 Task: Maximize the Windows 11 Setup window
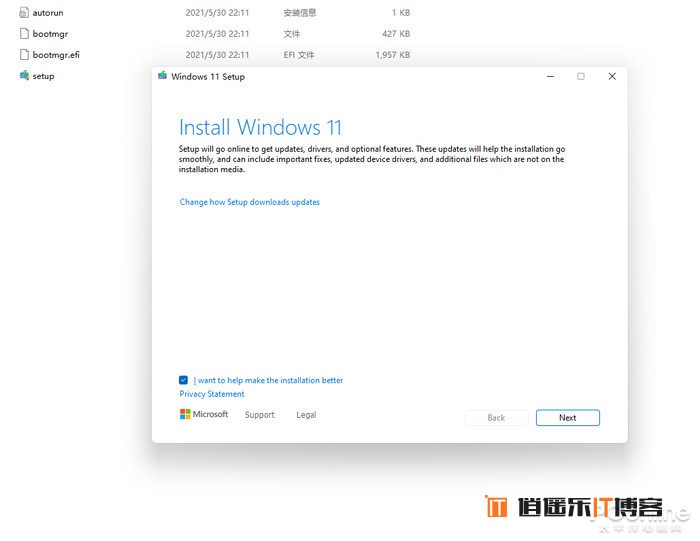580,76
